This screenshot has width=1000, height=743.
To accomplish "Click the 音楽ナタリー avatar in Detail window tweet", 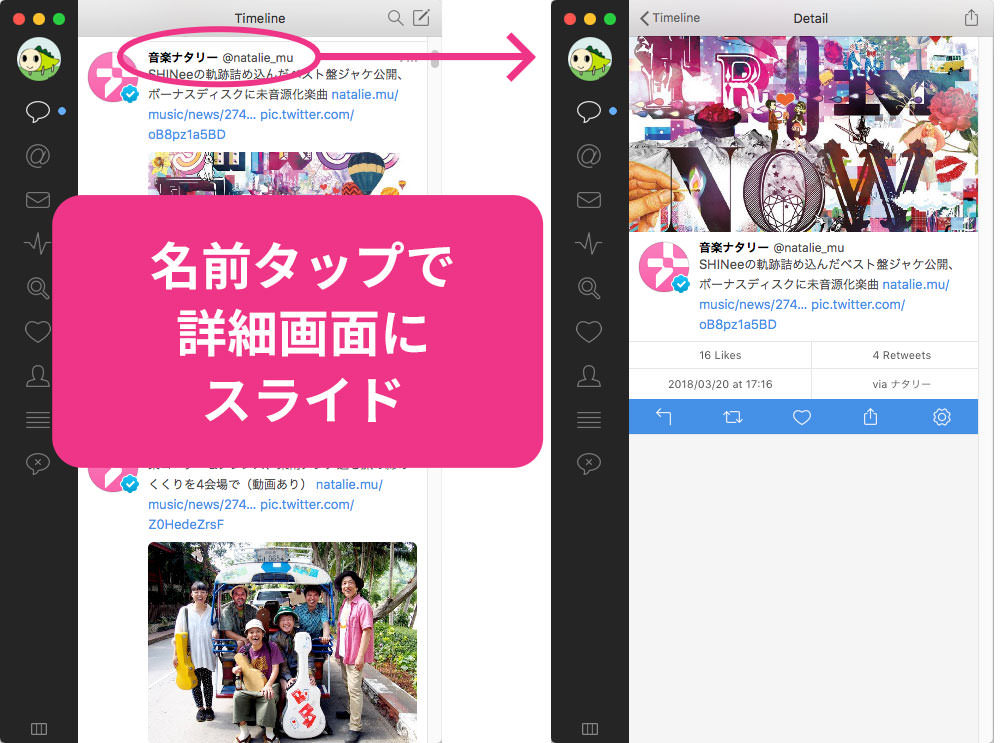I will [x=664, y=267].
